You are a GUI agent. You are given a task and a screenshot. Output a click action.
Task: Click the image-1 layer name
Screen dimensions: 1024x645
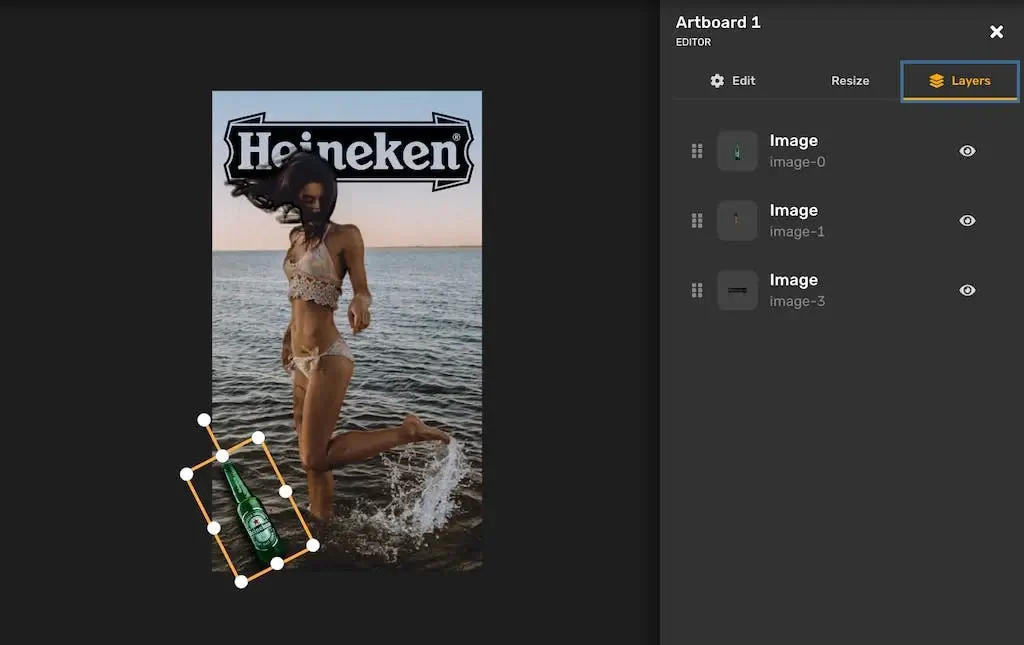tap(797, 232)
